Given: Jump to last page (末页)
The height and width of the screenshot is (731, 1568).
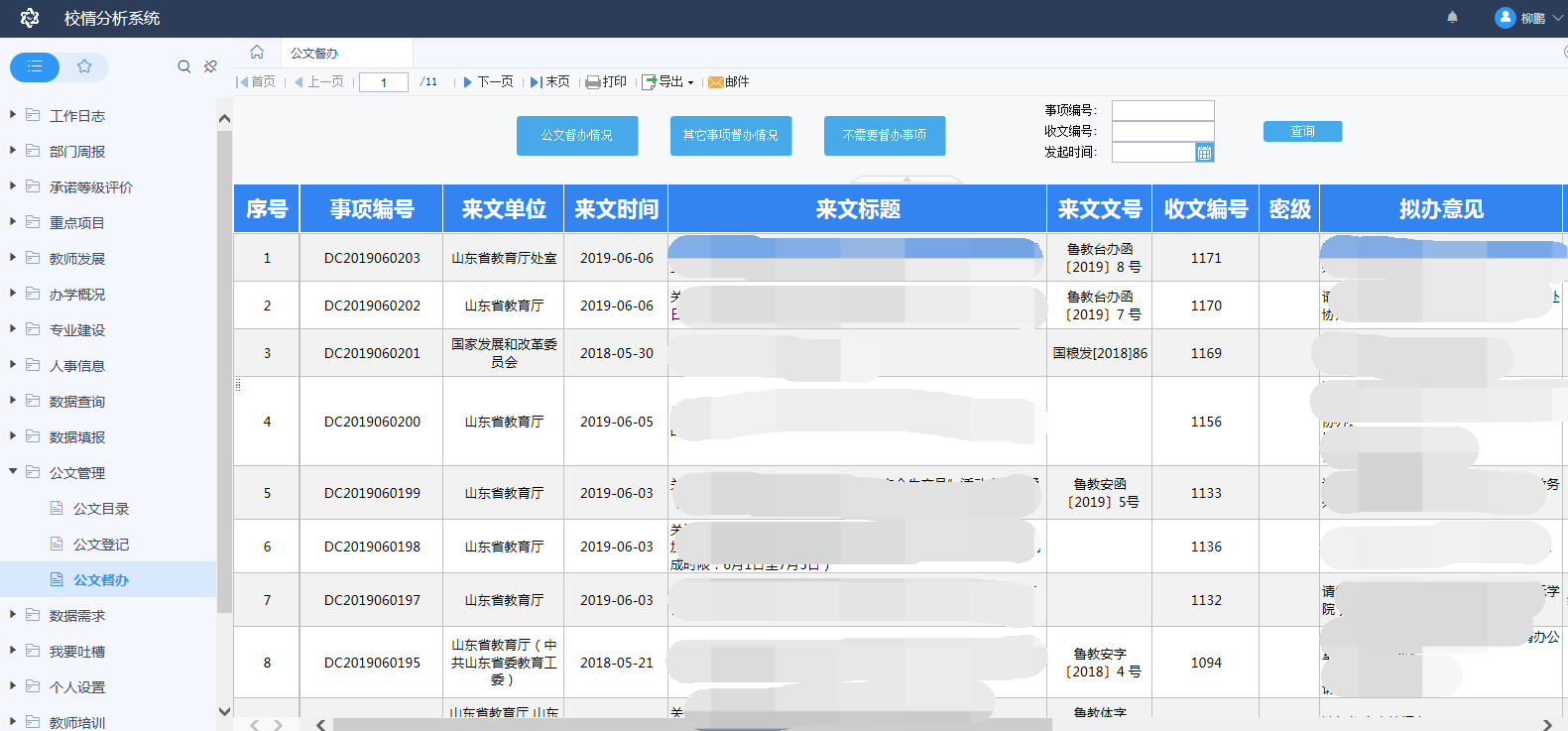Looking at the screenshot, I should pyautogui.click(x=549, y=82).
